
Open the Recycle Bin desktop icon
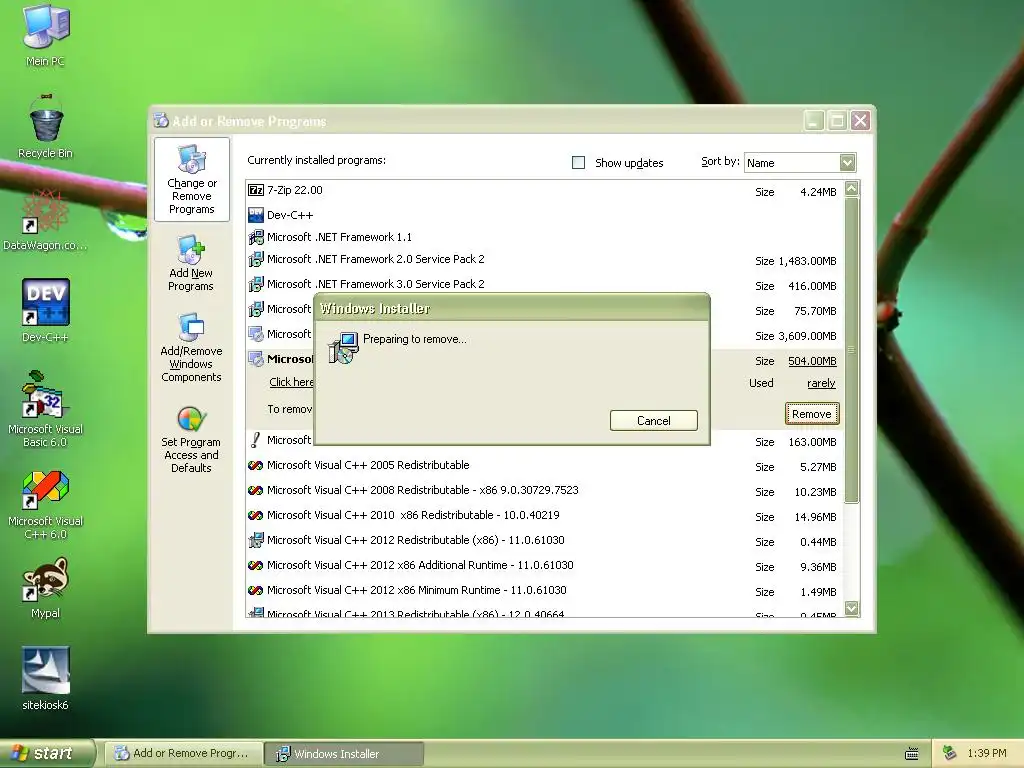coord(46,119)
